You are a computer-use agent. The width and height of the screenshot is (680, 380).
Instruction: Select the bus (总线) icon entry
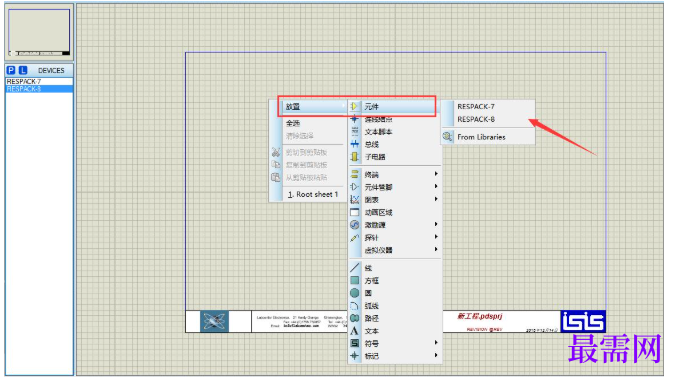tap(394, 144)
